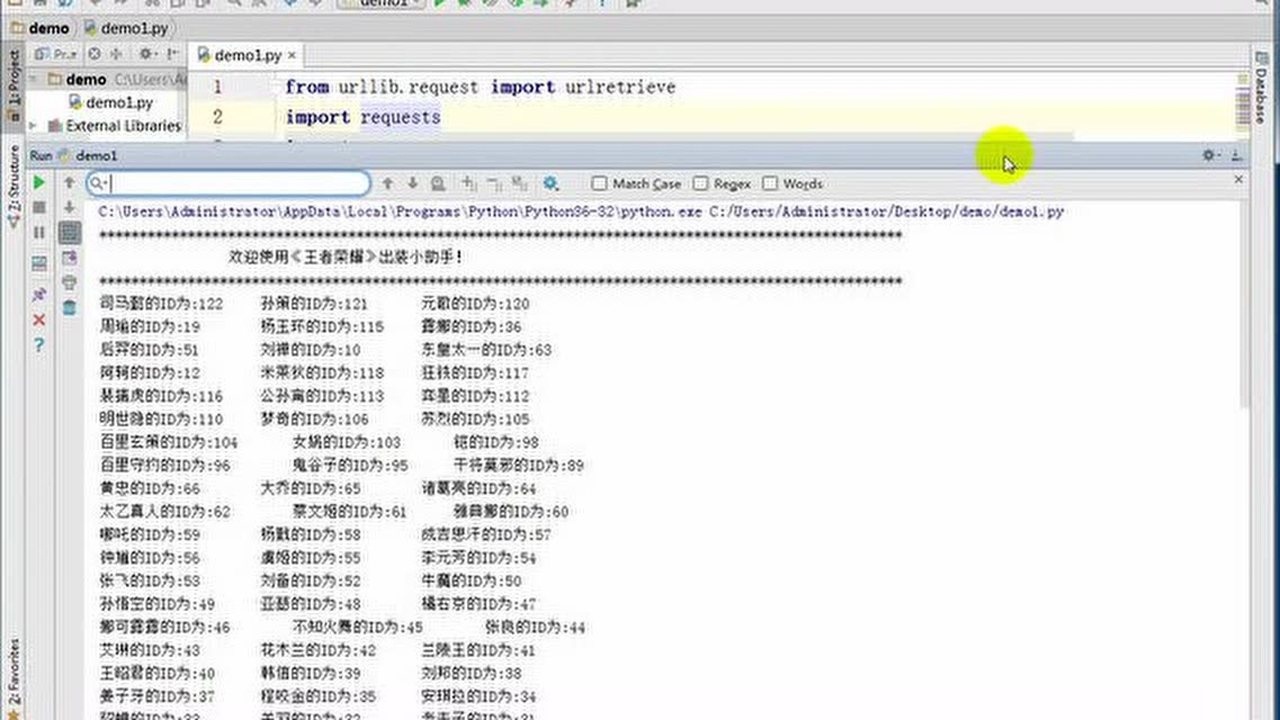Select demo1.py in the project tree
This screenshot has width=1280, height=720.
pos(118,102)
